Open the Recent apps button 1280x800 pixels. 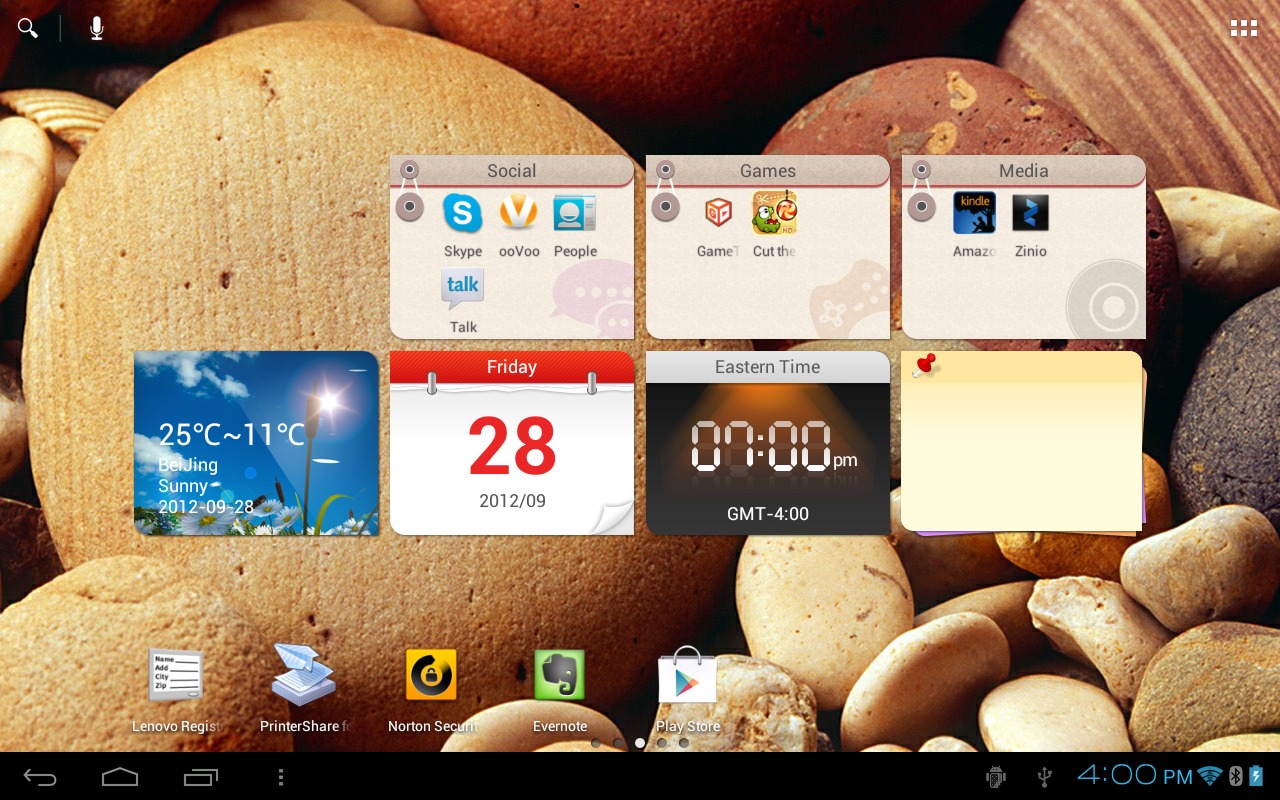click(201, 777)
